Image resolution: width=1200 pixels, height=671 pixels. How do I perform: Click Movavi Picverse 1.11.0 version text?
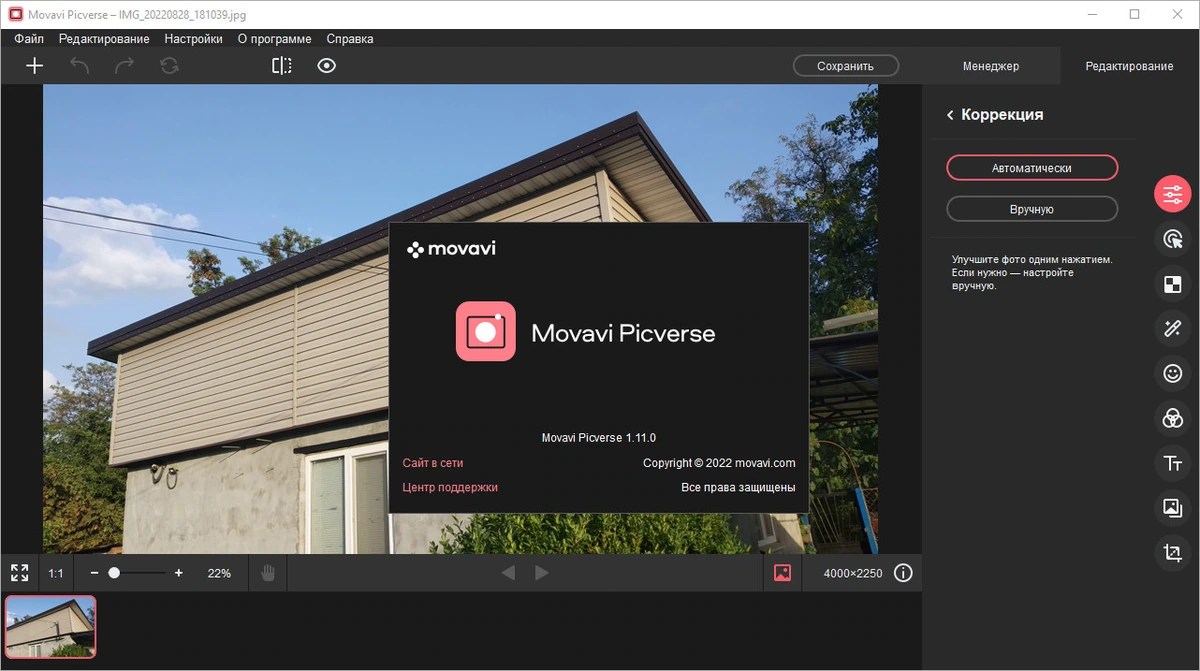click(598, 437)
